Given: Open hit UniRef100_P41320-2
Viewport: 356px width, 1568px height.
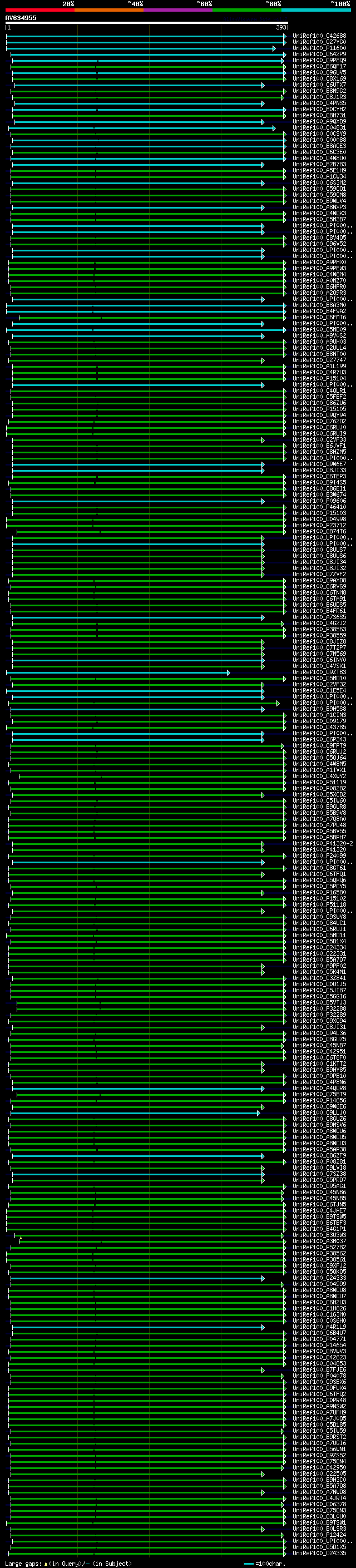Looking at the screenshot, I should point(323,843).
